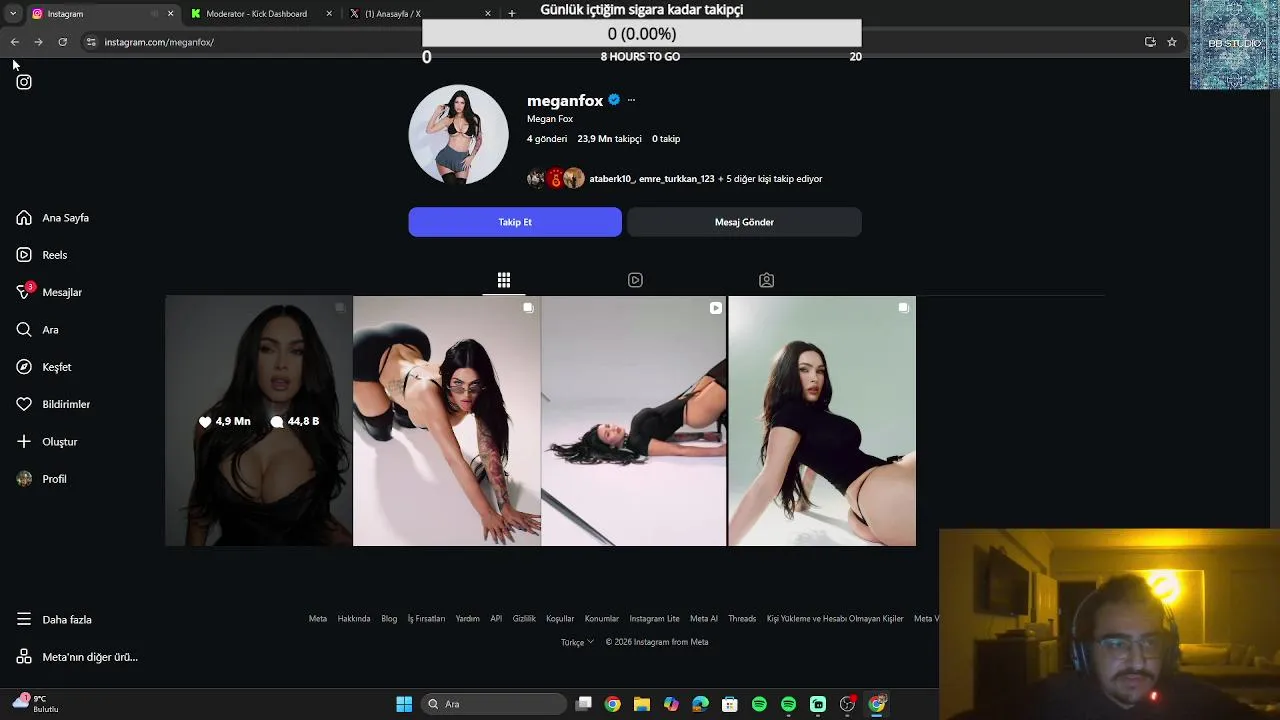Open the Threads footer link
This screenshot has width=1280, height=720.
(x=742, y=619)
